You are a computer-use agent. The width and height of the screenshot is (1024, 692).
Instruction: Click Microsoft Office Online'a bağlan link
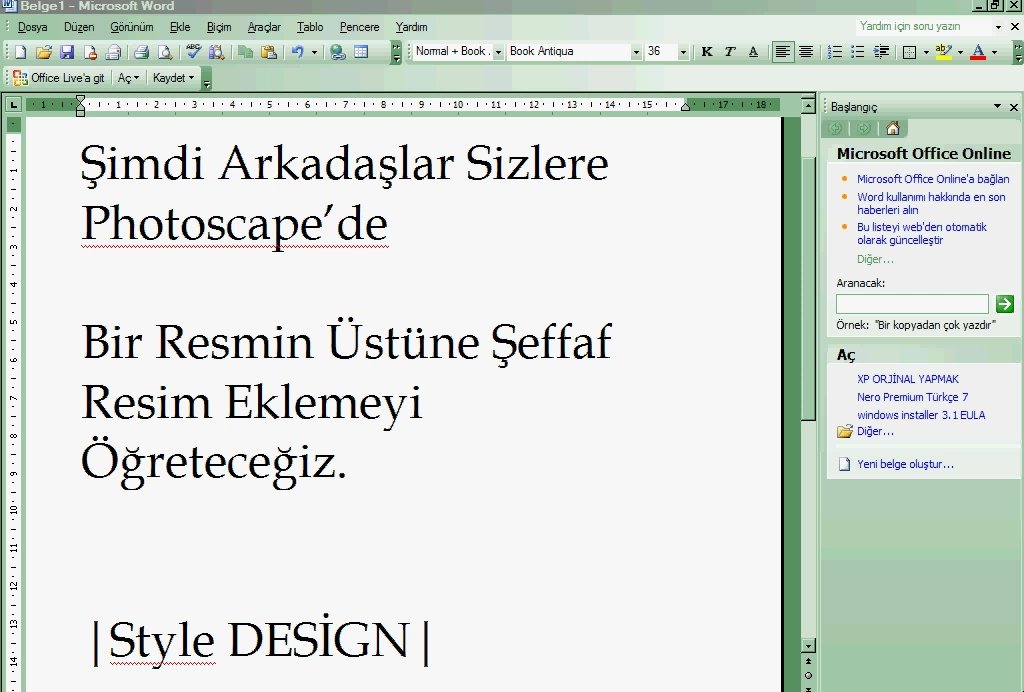pyautogui.click(x=933, y=179)
